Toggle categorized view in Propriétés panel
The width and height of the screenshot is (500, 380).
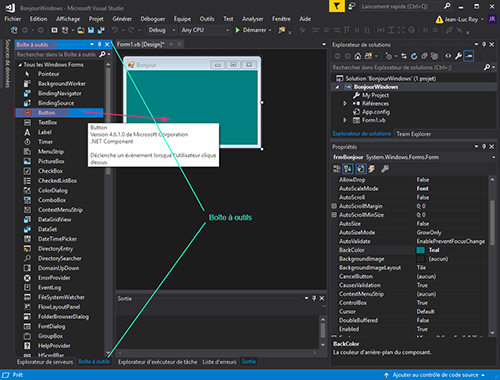pos(337,169)
